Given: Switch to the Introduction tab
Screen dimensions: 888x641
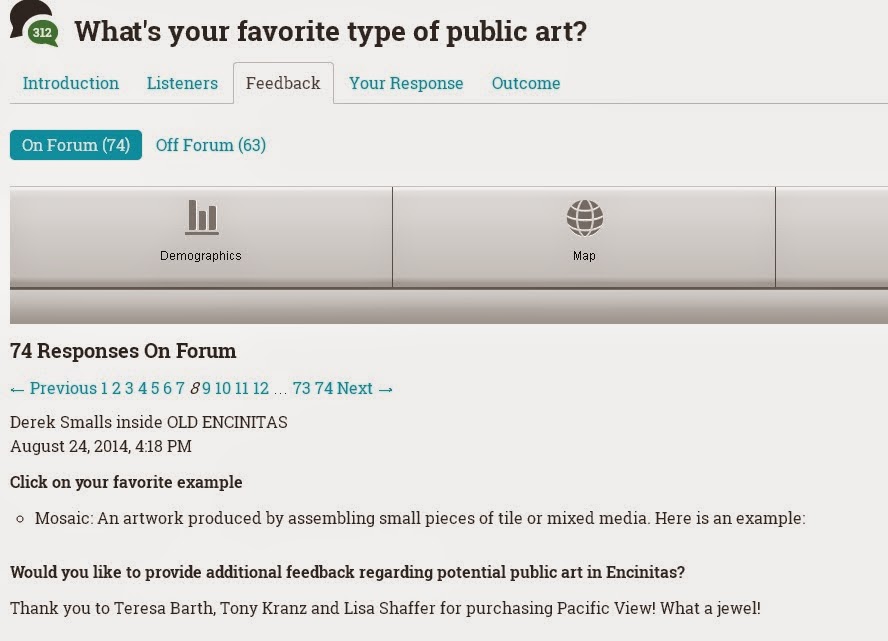Looking at the screenshot, I should coord(70,83).
